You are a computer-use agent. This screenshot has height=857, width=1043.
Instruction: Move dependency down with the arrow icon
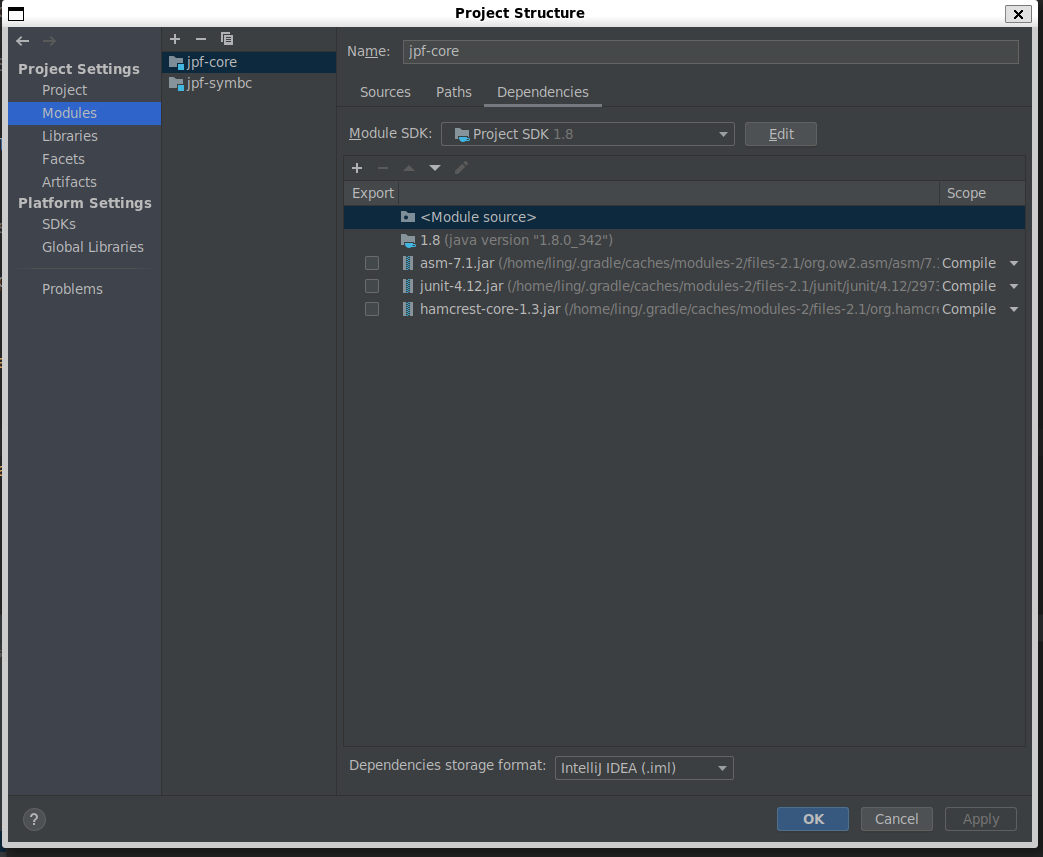coord(435,168)
